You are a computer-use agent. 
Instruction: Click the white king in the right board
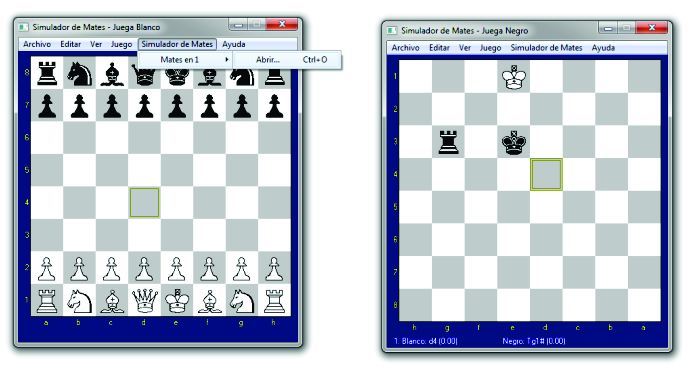(514, 77)
